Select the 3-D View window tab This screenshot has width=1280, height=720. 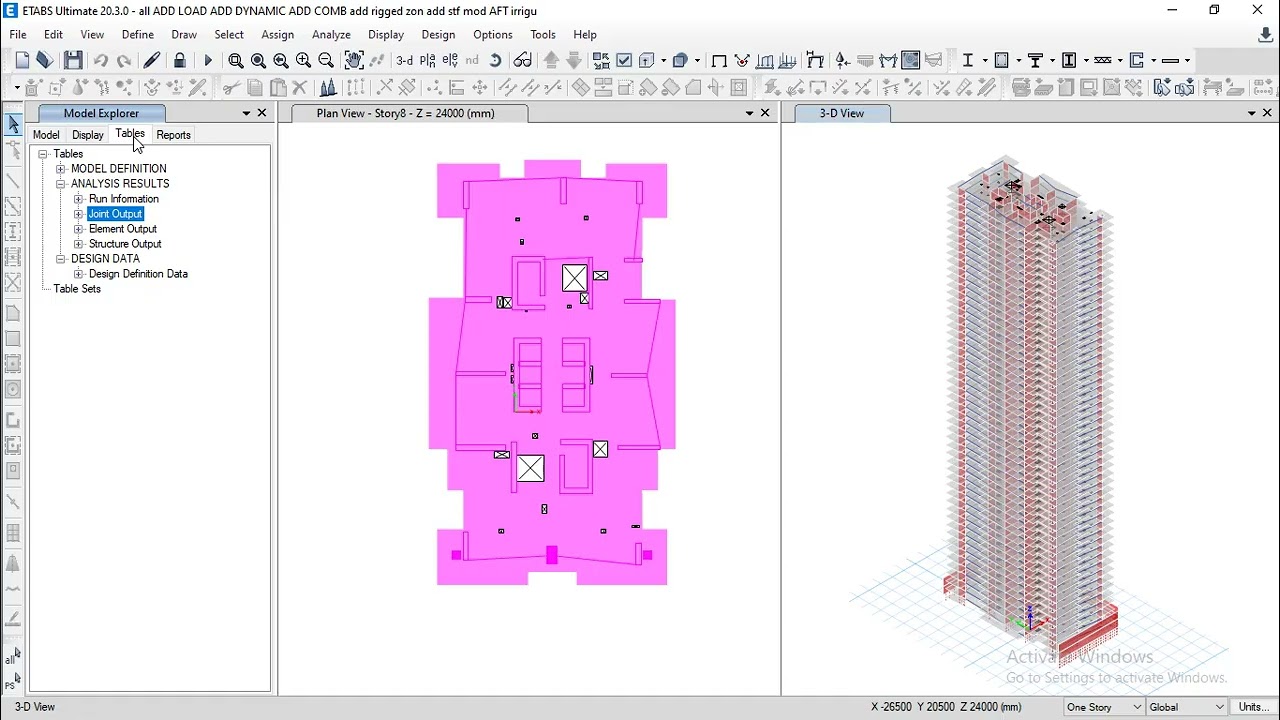[x=842, y=113]
